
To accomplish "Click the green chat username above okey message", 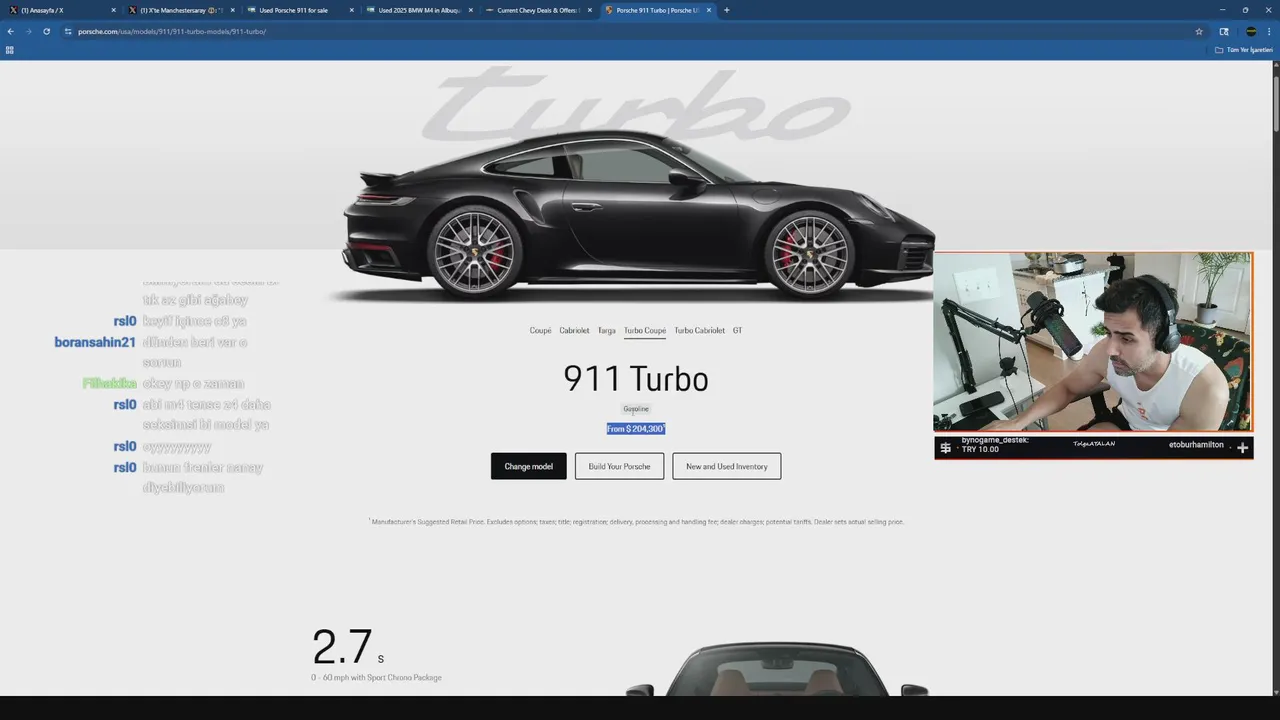I will [110, 383].
